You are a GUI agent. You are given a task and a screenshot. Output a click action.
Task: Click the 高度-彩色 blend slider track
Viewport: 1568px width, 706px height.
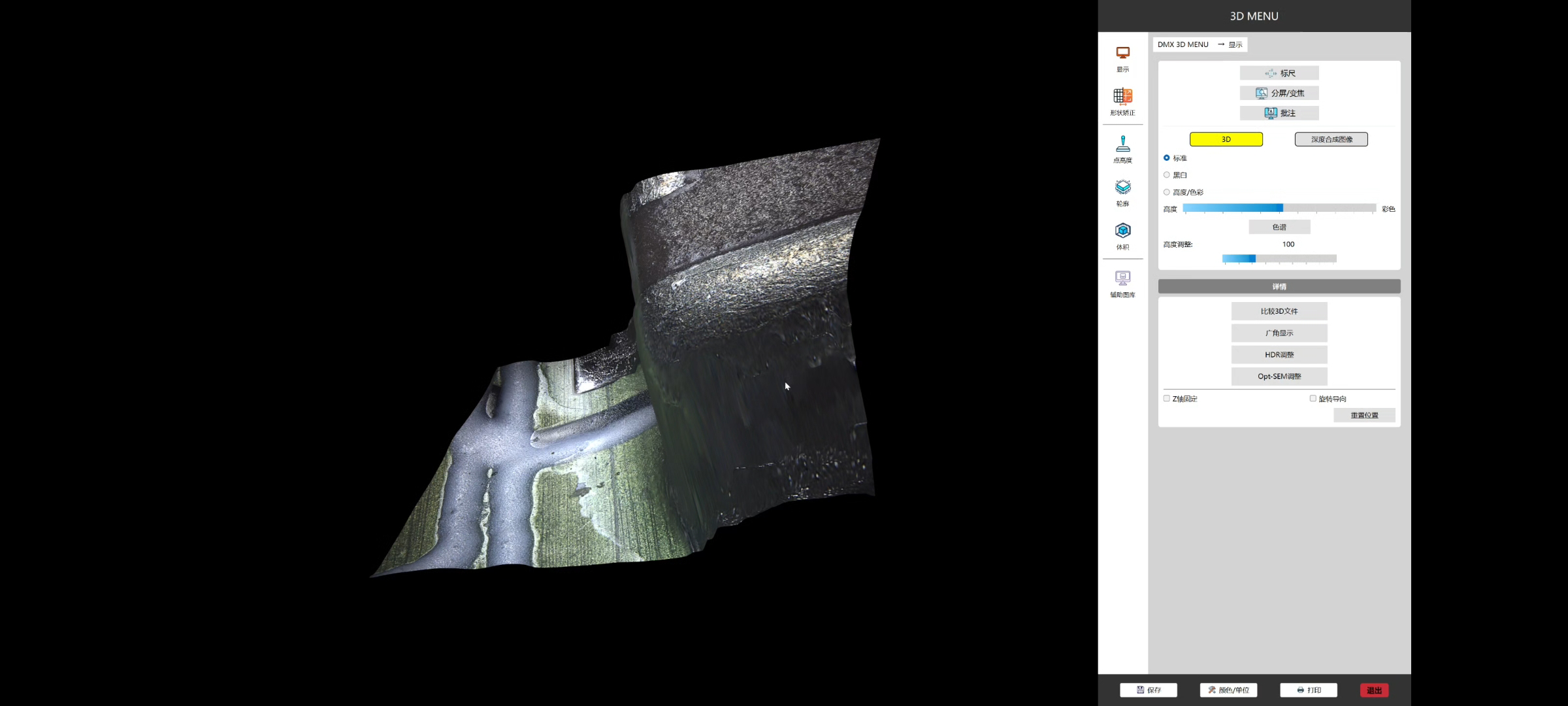tap(1279, 209)
